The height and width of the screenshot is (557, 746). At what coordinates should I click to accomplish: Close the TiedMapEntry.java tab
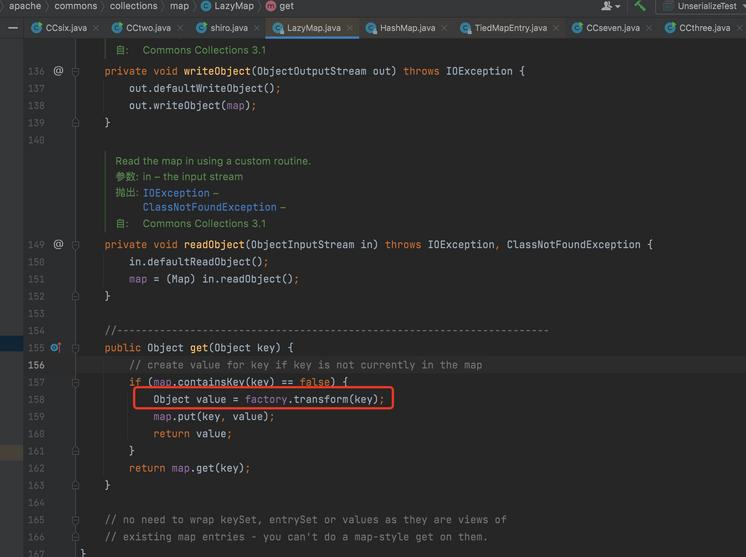click(x=556, y=28)
